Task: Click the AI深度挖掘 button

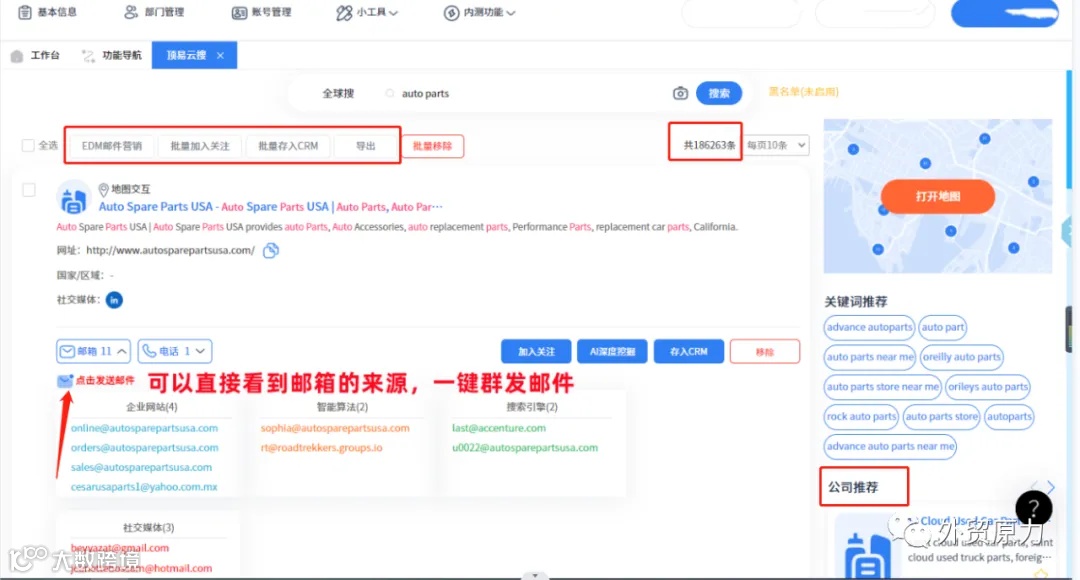Action: click(x=612, y=351)
